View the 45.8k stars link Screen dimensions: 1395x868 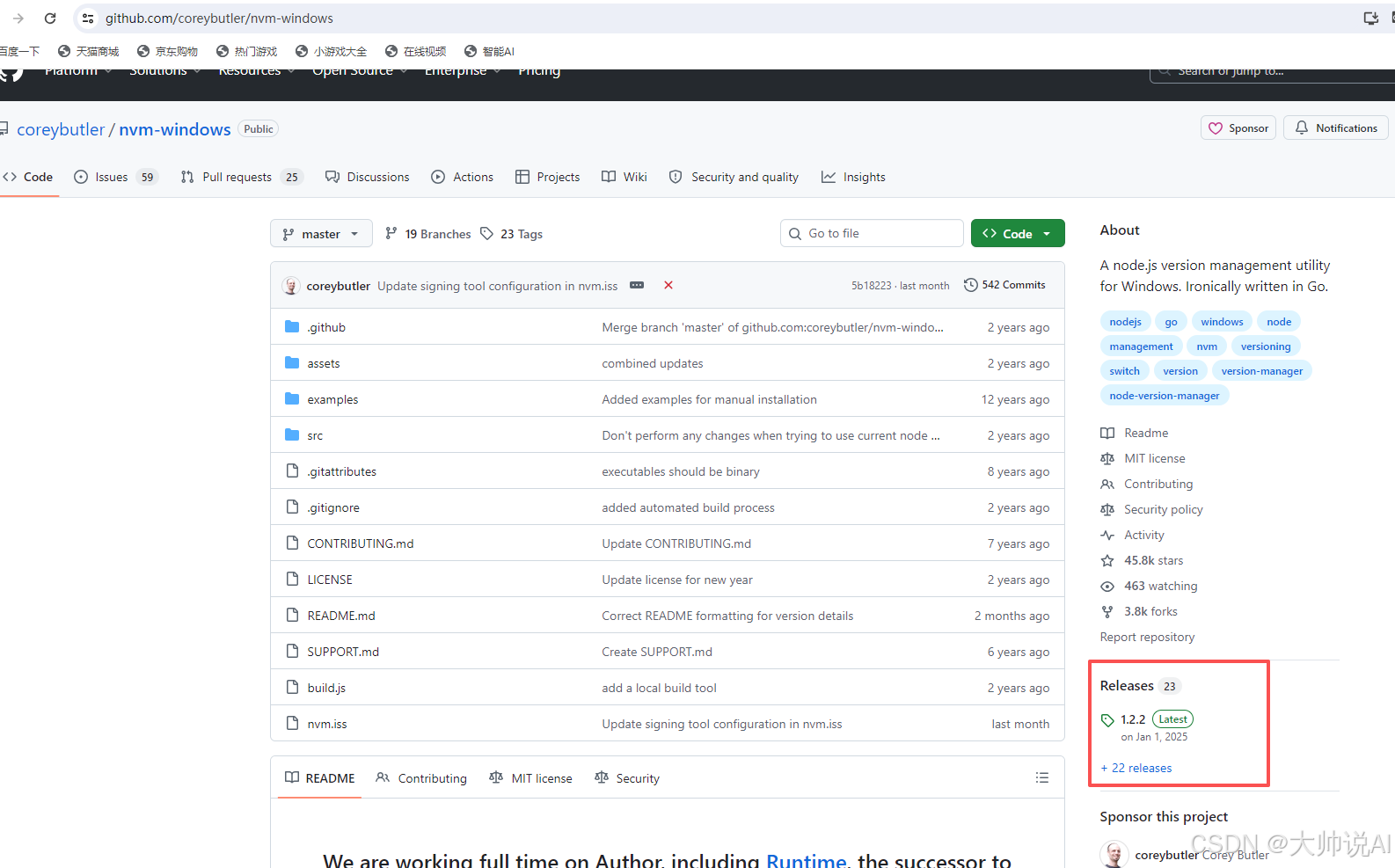pos(1142,560)
